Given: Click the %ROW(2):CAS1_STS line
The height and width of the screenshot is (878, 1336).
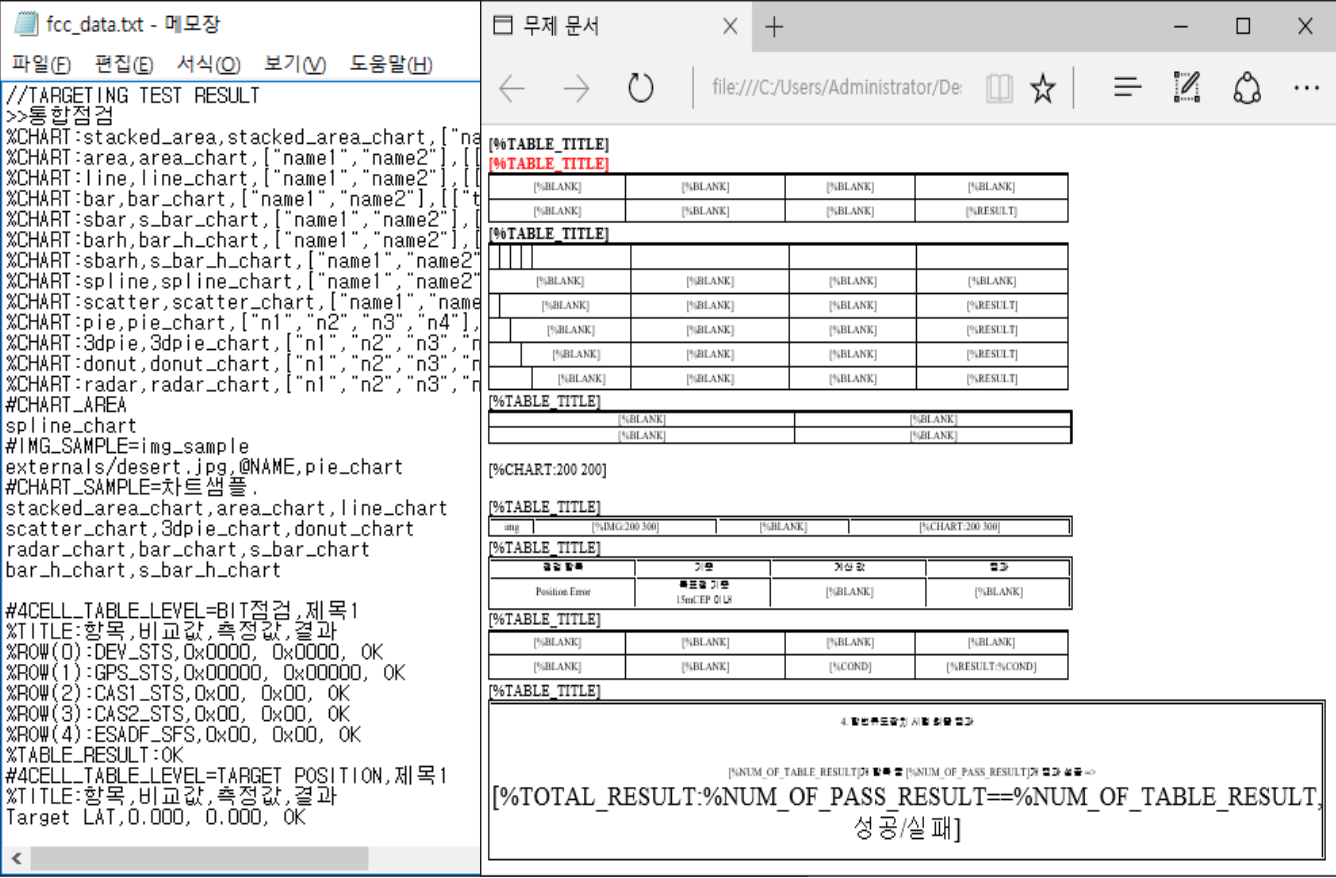Looking at the screenshot, I should (x=178, y=693).
